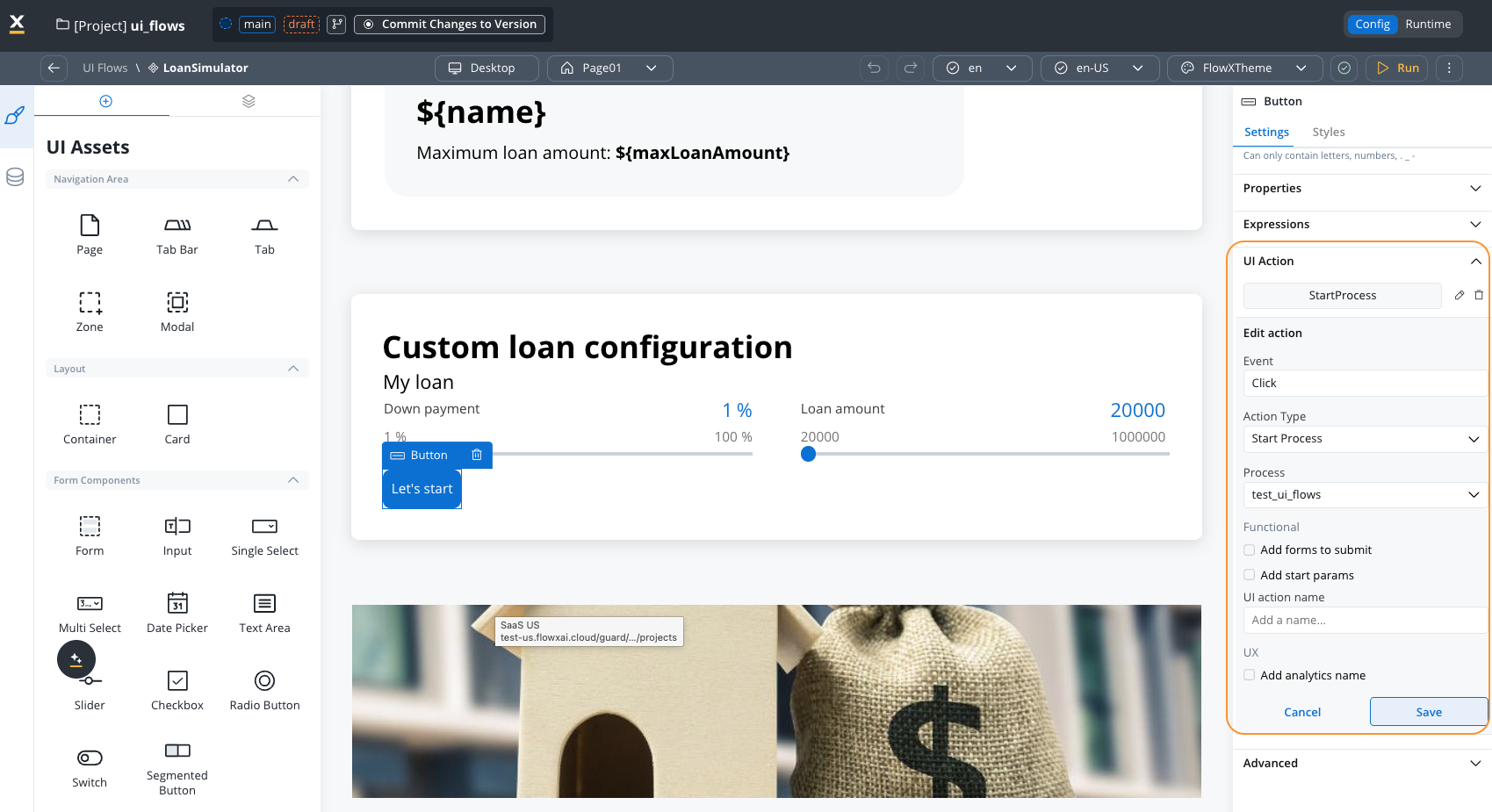Open the three-dot more options menu
The width and height of the screenshot is (1492, 812).
1449,68
